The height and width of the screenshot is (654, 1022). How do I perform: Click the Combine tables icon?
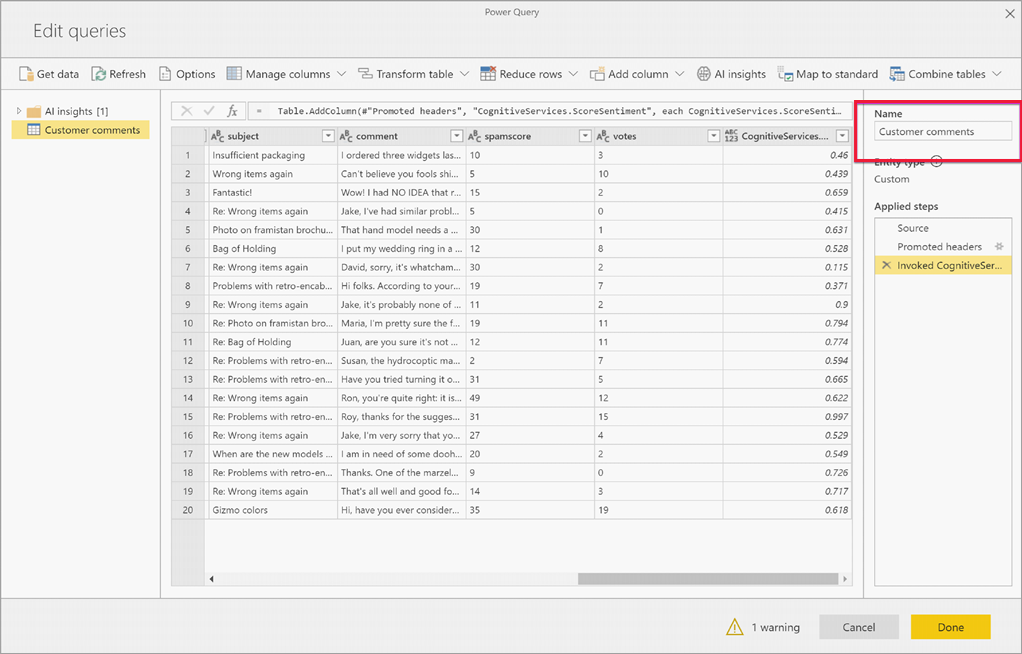pyautogui.click(x=897, y=74)
